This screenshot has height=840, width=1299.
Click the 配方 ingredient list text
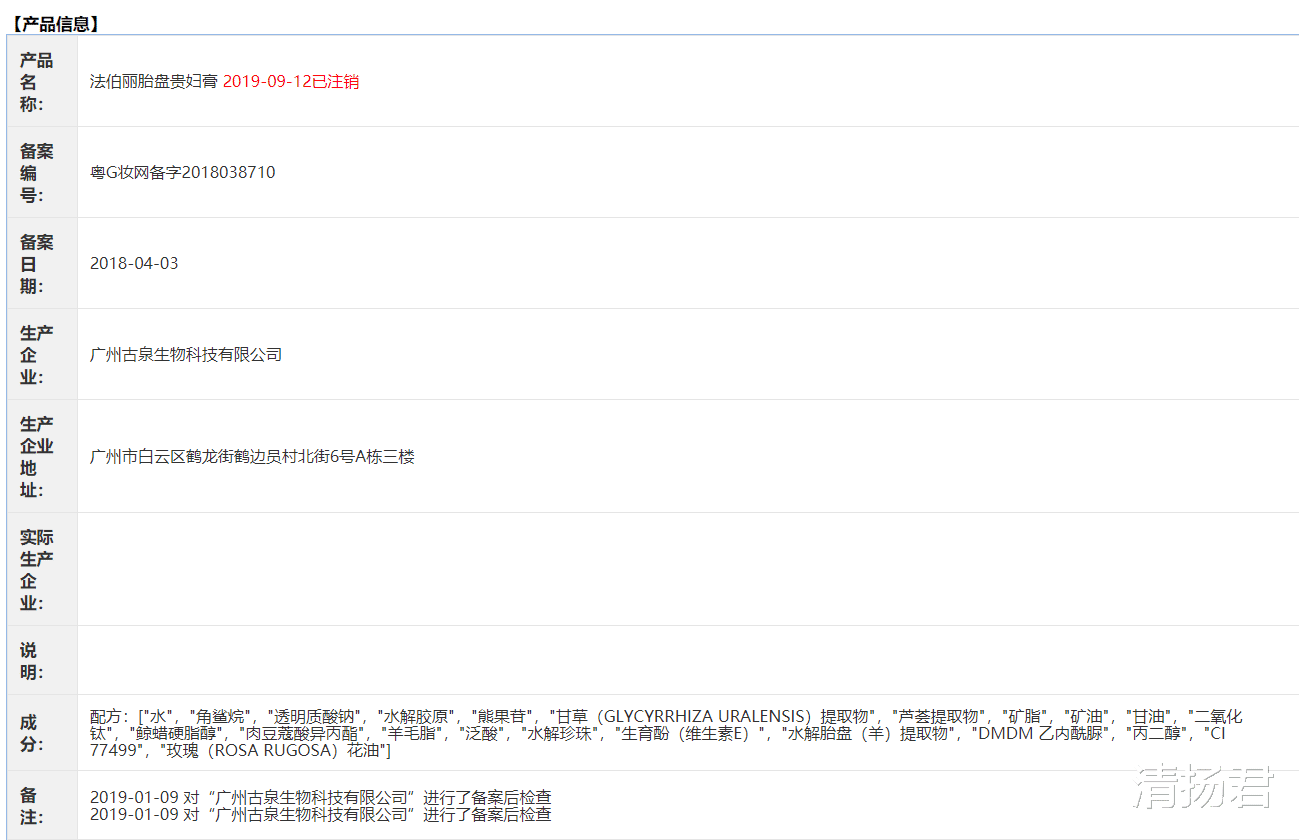pyautogui.click(x=666, y=733)
